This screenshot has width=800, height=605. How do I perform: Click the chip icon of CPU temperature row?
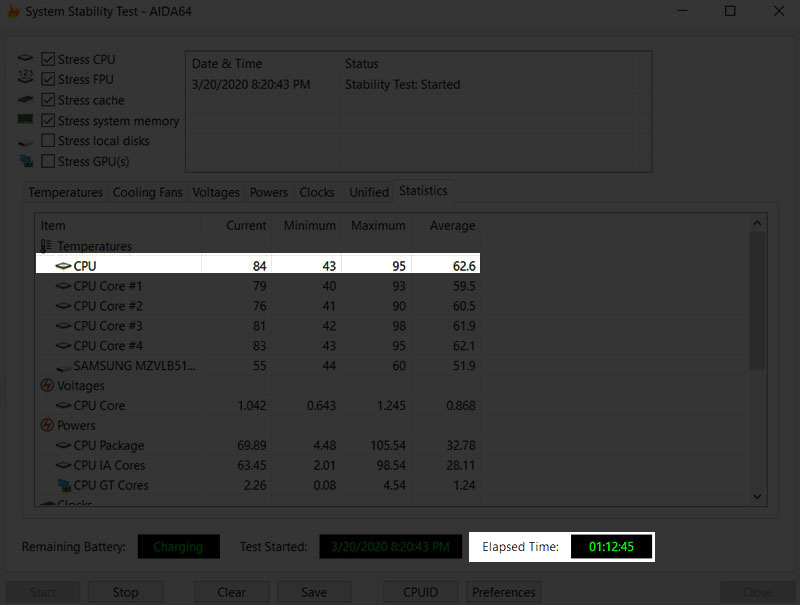tap(63, 266)
